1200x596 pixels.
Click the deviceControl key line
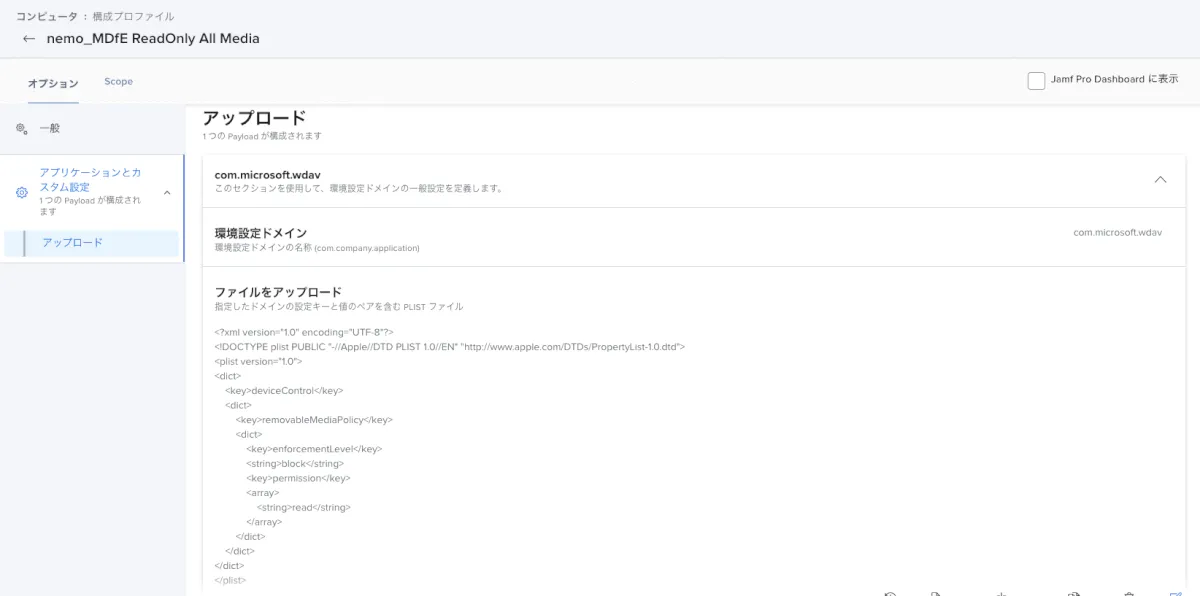(x=284, y=391)
